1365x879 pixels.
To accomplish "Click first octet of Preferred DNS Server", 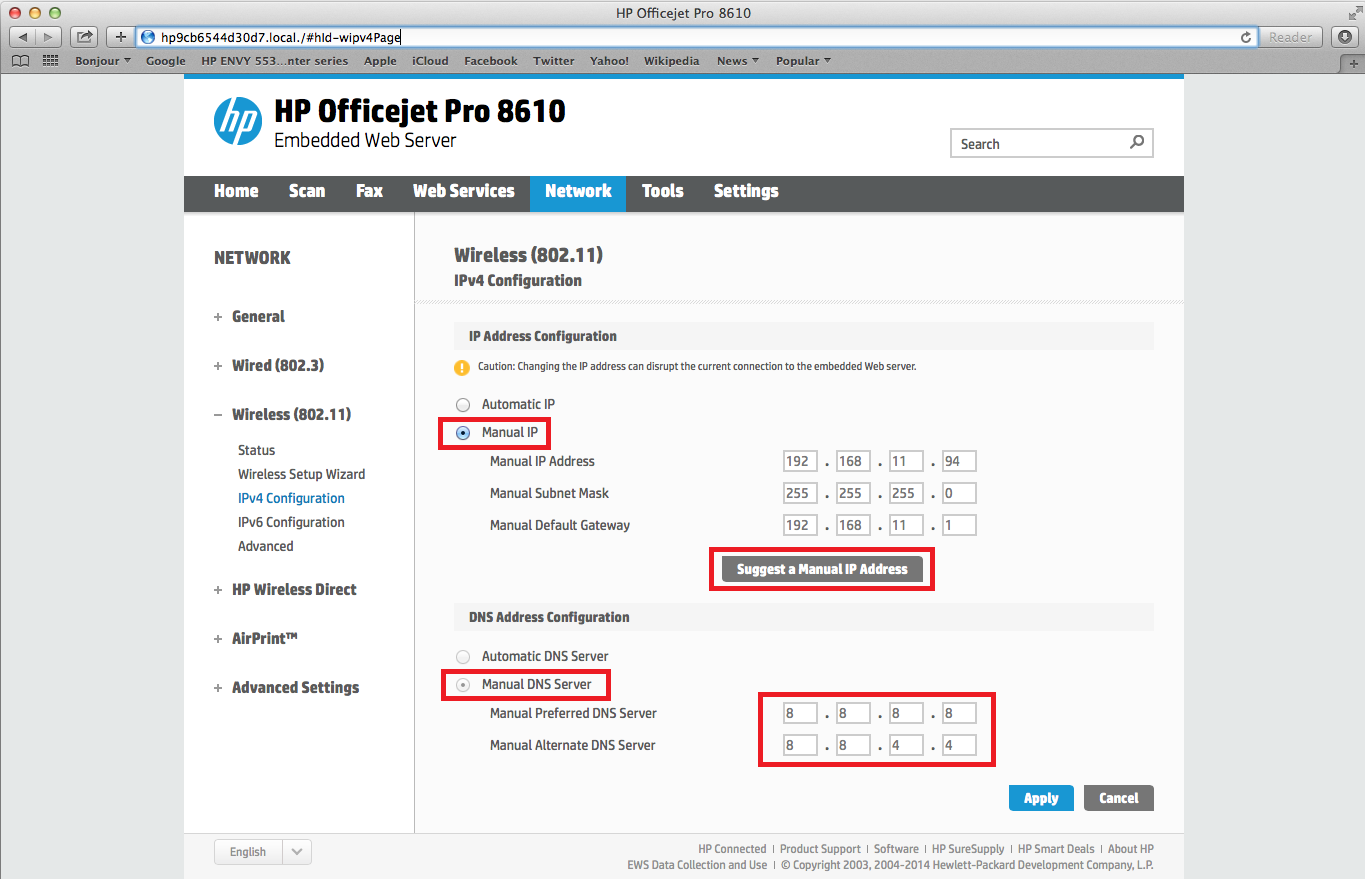I will 801,713.
